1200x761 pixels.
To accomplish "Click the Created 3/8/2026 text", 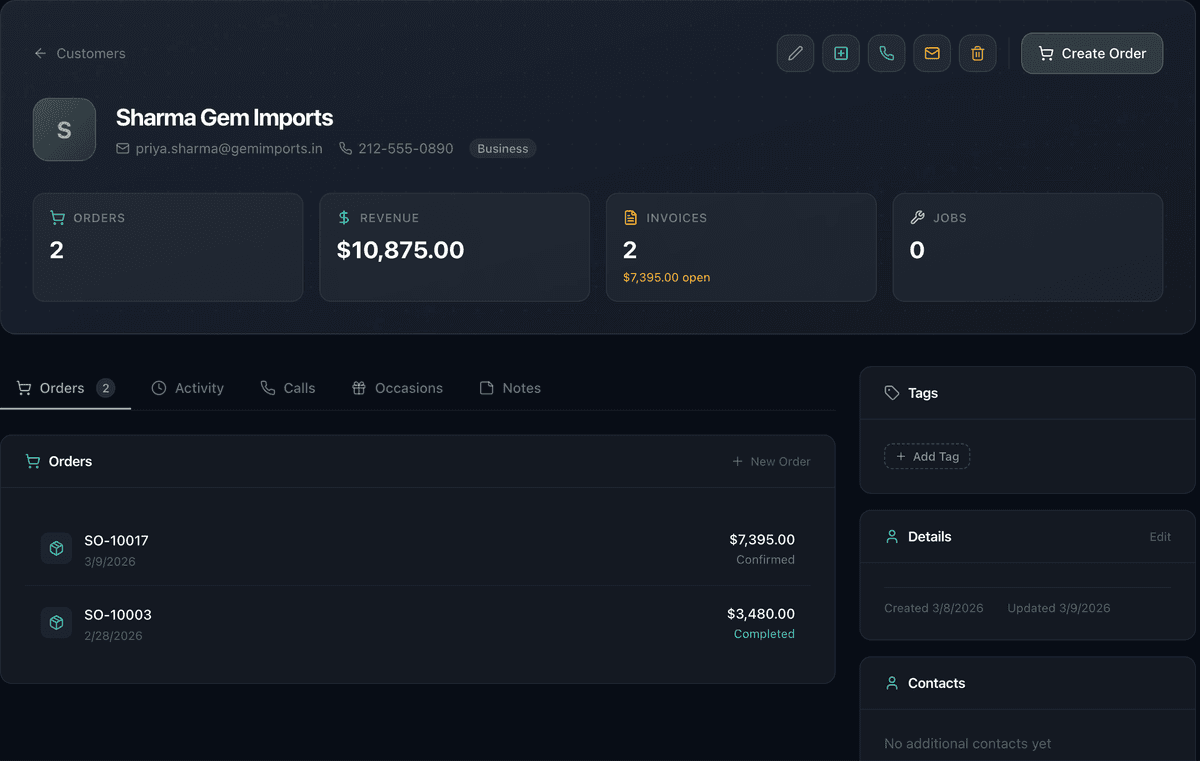I will tap(934, 608).
